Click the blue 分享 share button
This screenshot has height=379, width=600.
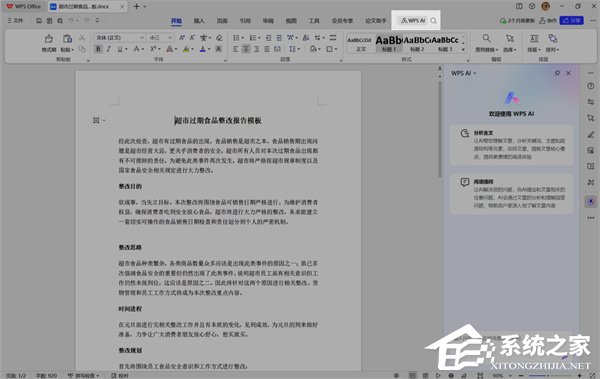click(x=572, y=20)
